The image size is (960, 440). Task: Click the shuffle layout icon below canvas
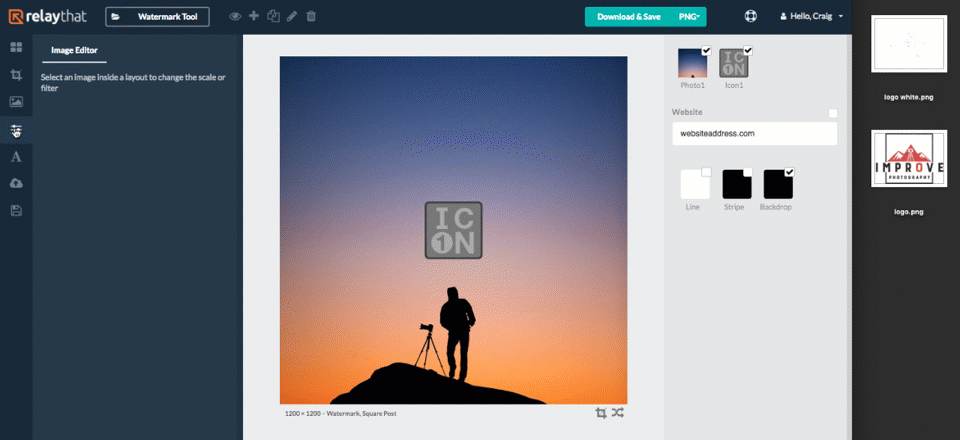pyautogui.click(x=618, y=413)
